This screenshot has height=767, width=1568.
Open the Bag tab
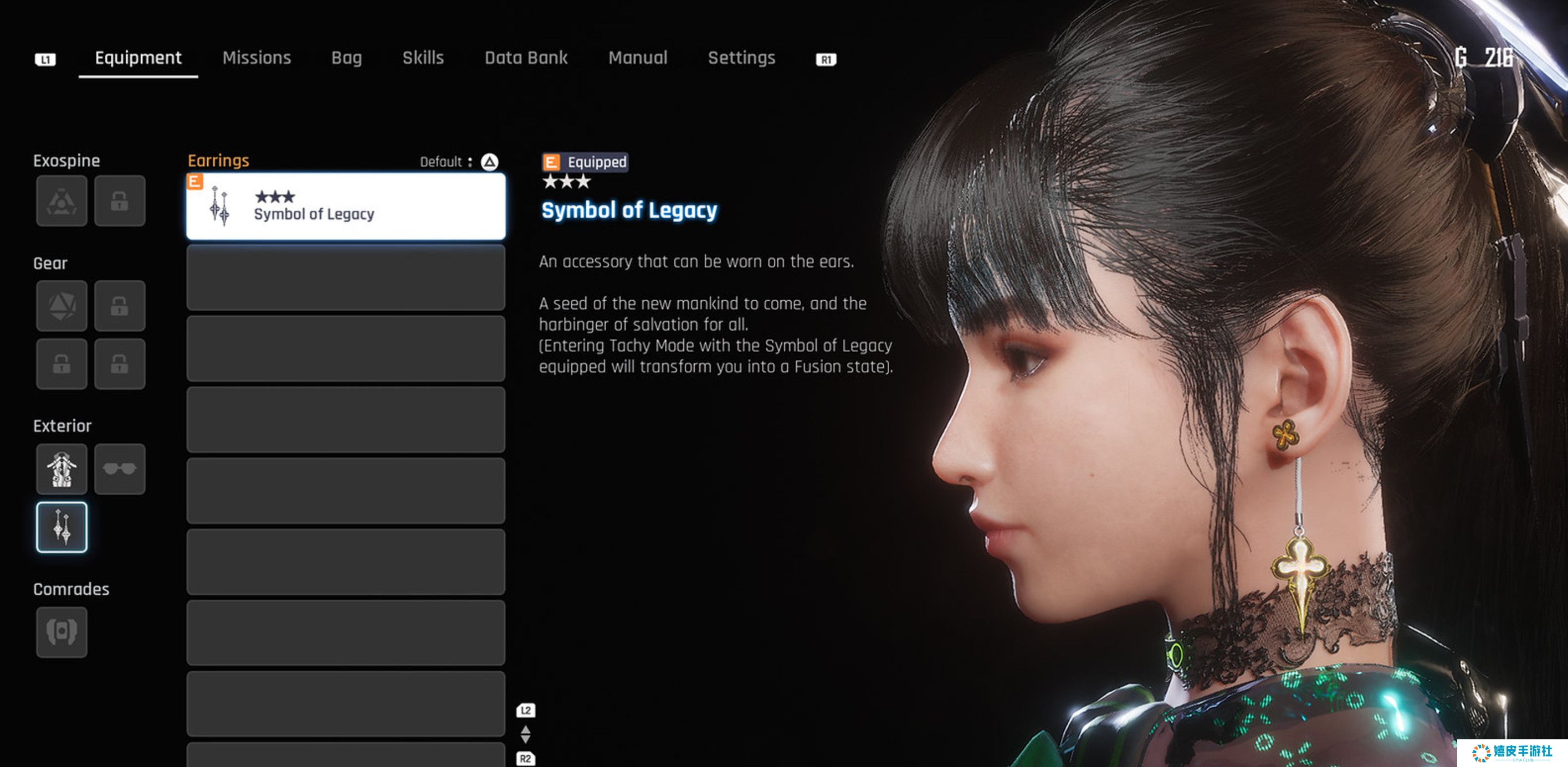click(x=346, y=58)
